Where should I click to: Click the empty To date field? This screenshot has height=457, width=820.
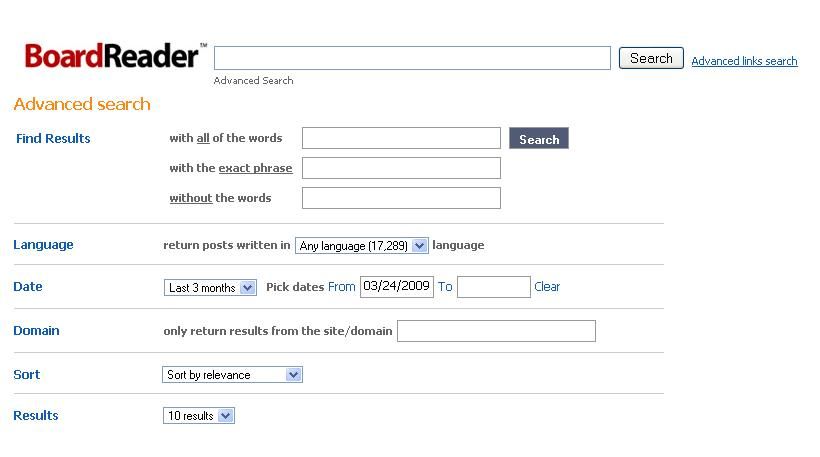pyautogui.click(x=494, y=287)
